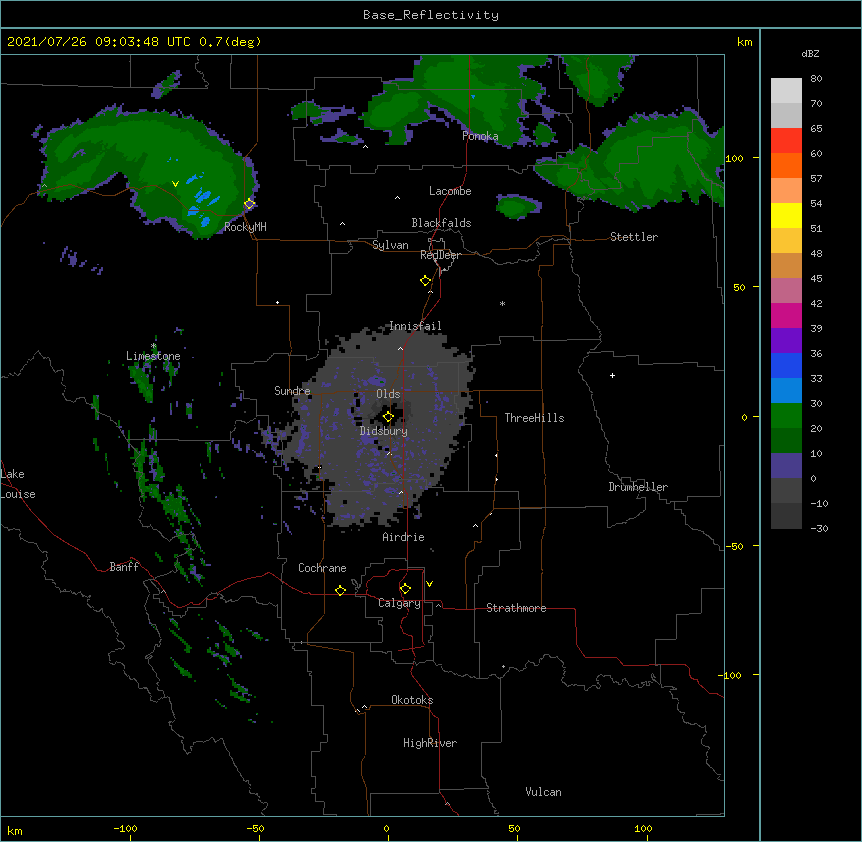862x842 pixels.
Task: Click the Sylvan label
Action: 390,245
